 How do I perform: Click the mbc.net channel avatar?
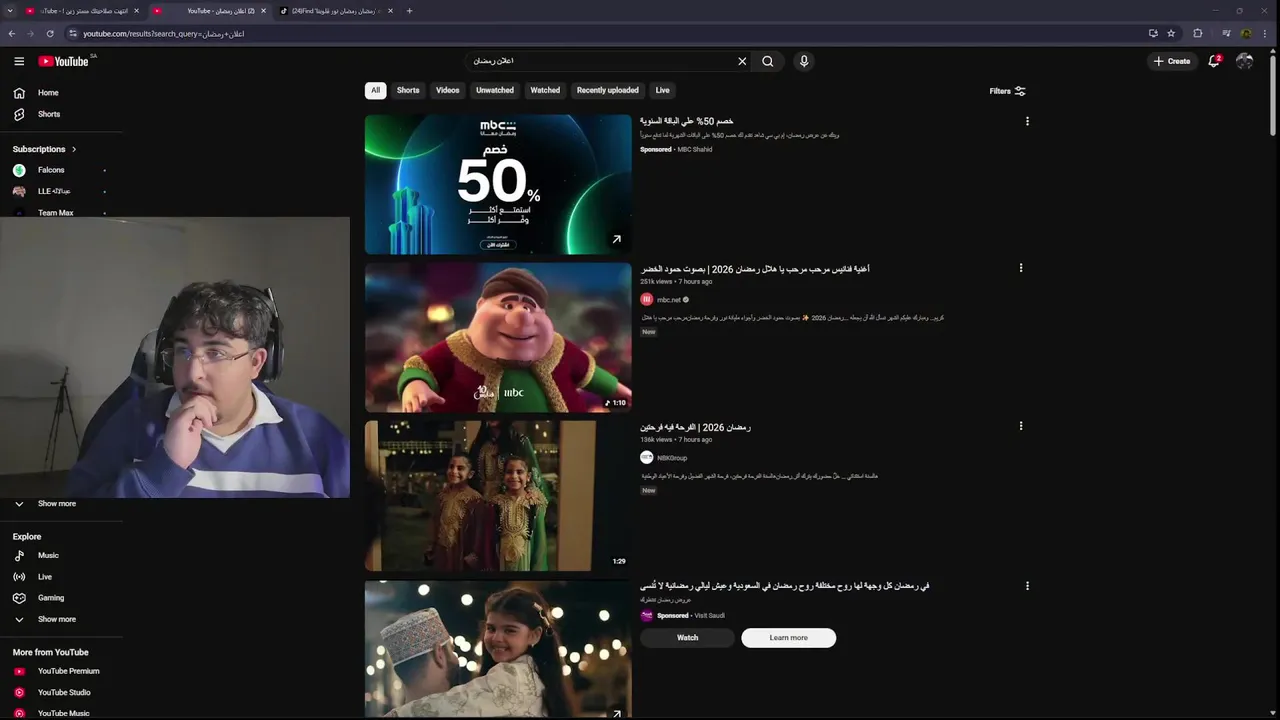point(647,299)
